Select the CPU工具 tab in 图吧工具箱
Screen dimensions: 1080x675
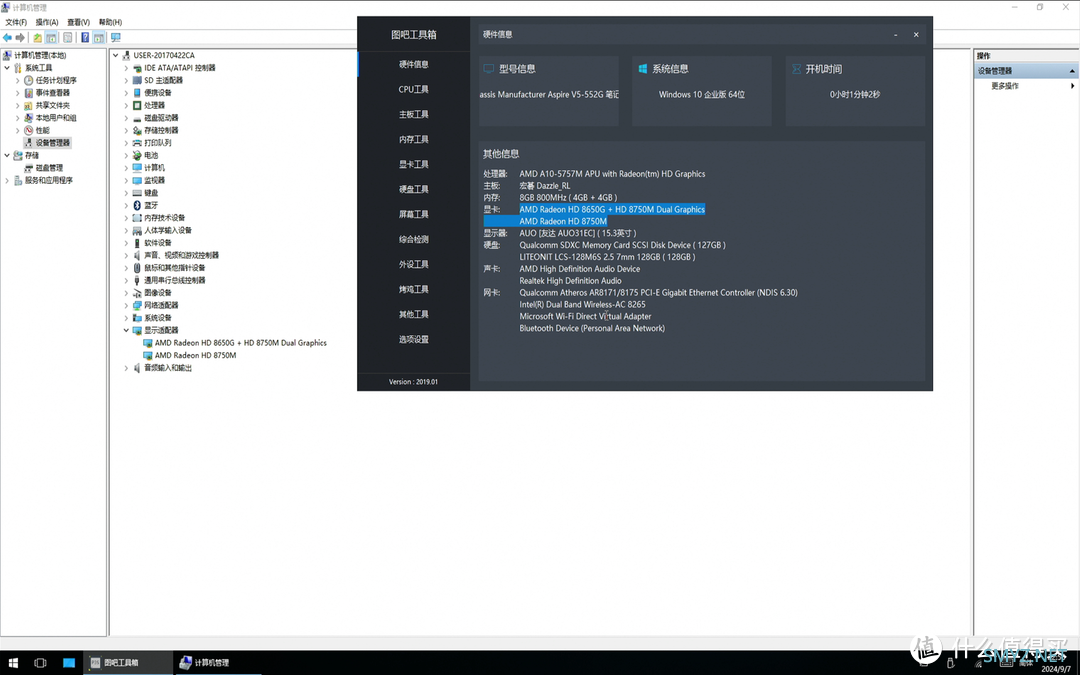coord(413,90)
